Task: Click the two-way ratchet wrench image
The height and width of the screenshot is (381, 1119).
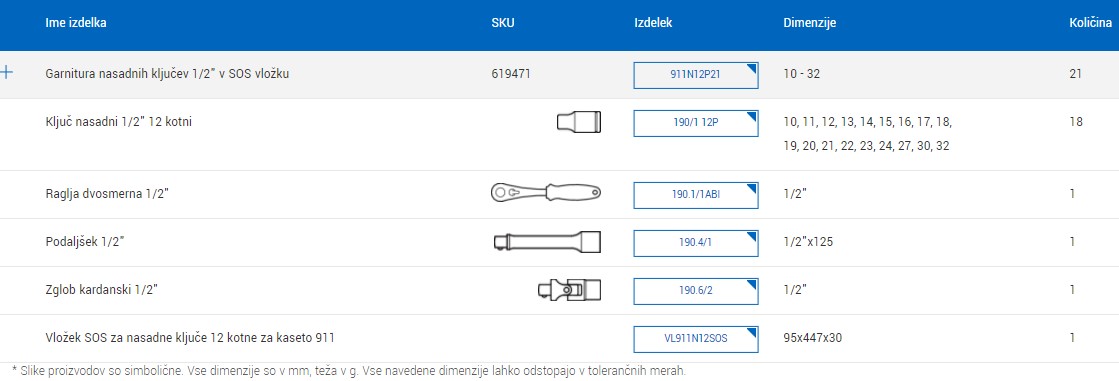Action: click(546, 192)
